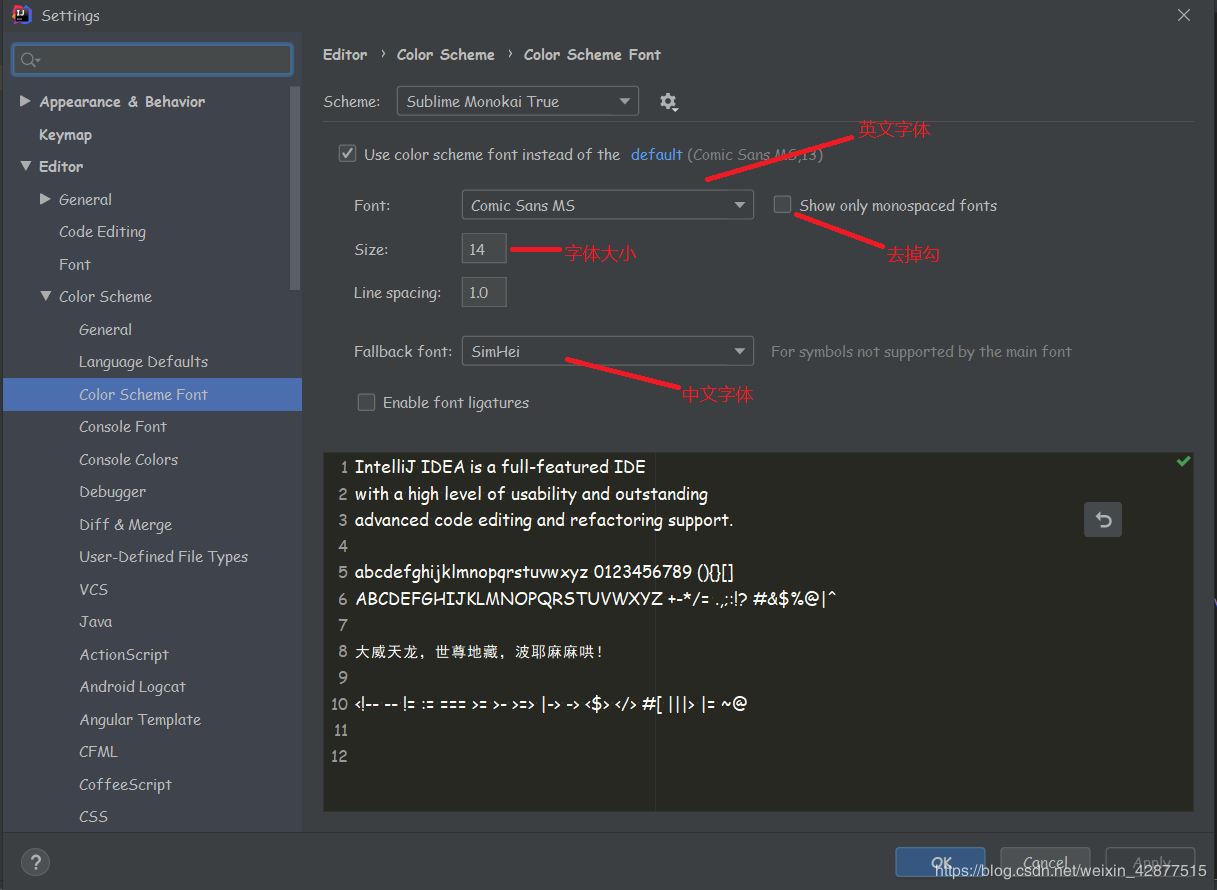Expand General node under Editor
The width and height of the screenshot is (1217, 890).
[45, 199]
